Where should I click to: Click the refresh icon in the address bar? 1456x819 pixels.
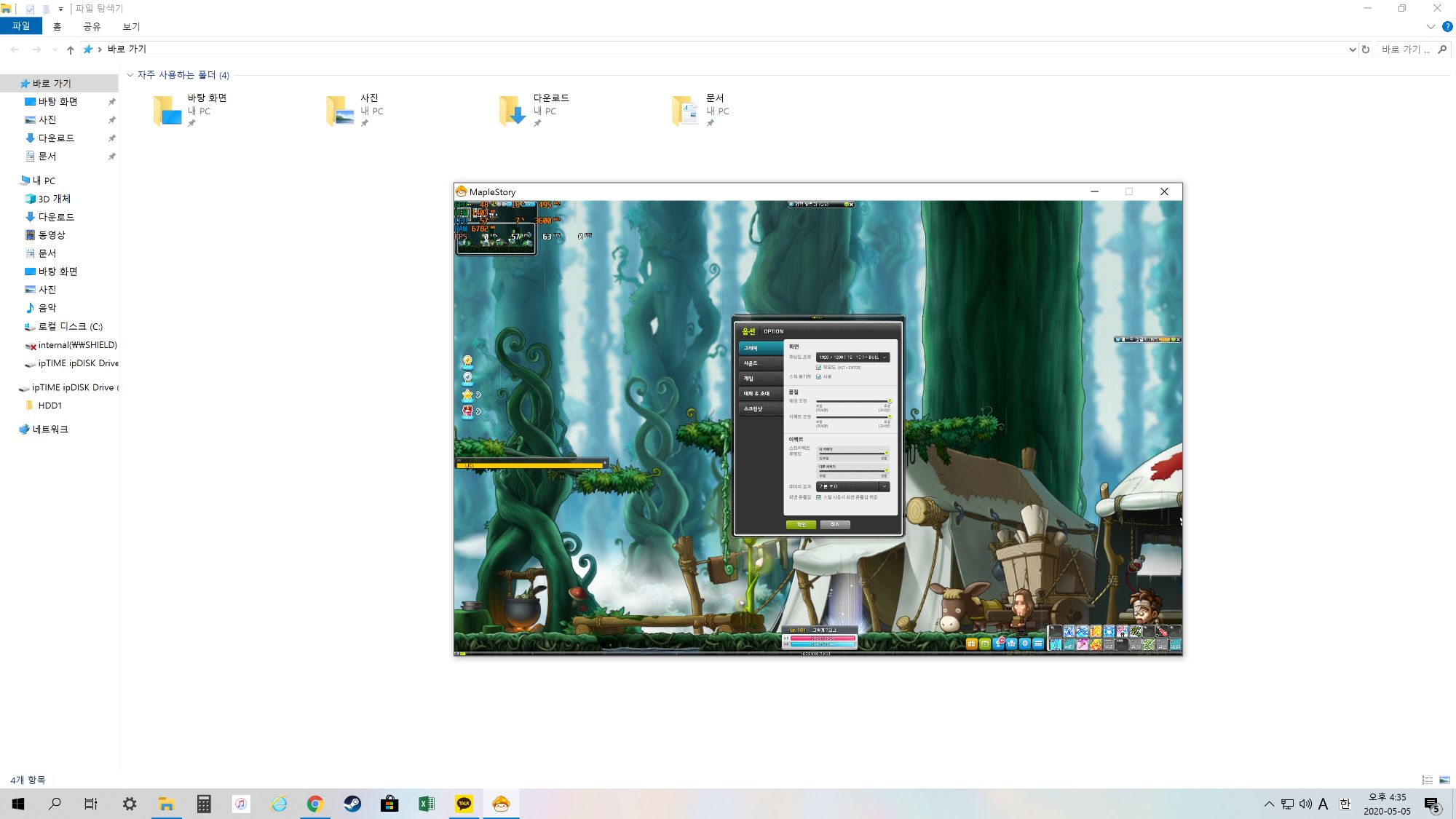click(x=1366, y=50)
